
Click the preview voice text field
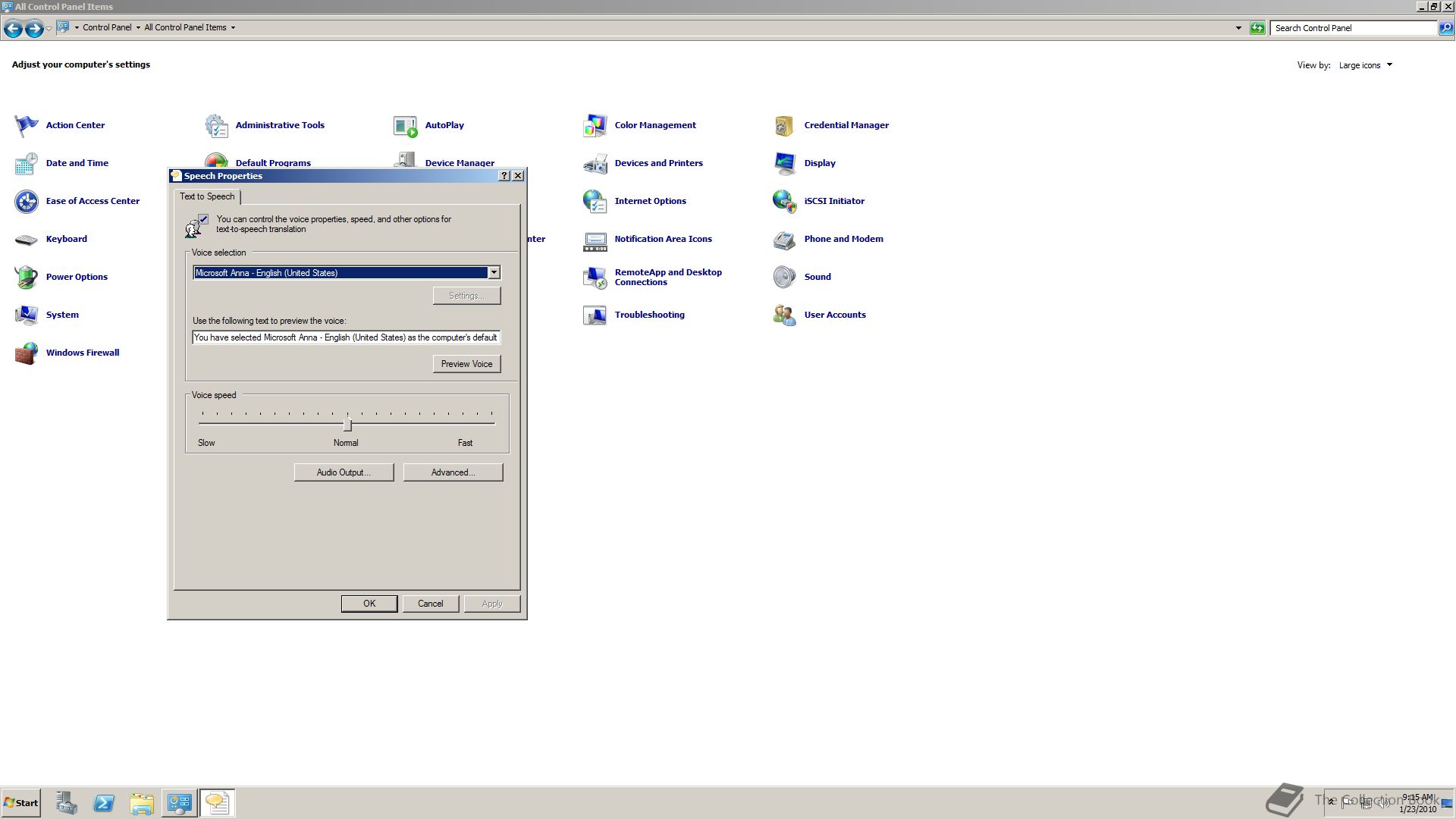[x=347, y=337]
